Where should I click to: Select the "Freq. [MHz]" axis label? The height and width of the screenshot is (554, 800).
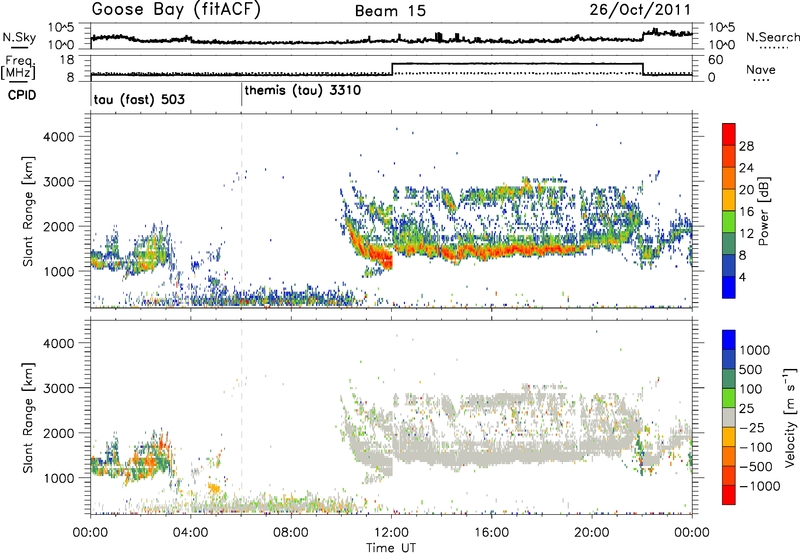pyautogui.click(x=18, y=67)
